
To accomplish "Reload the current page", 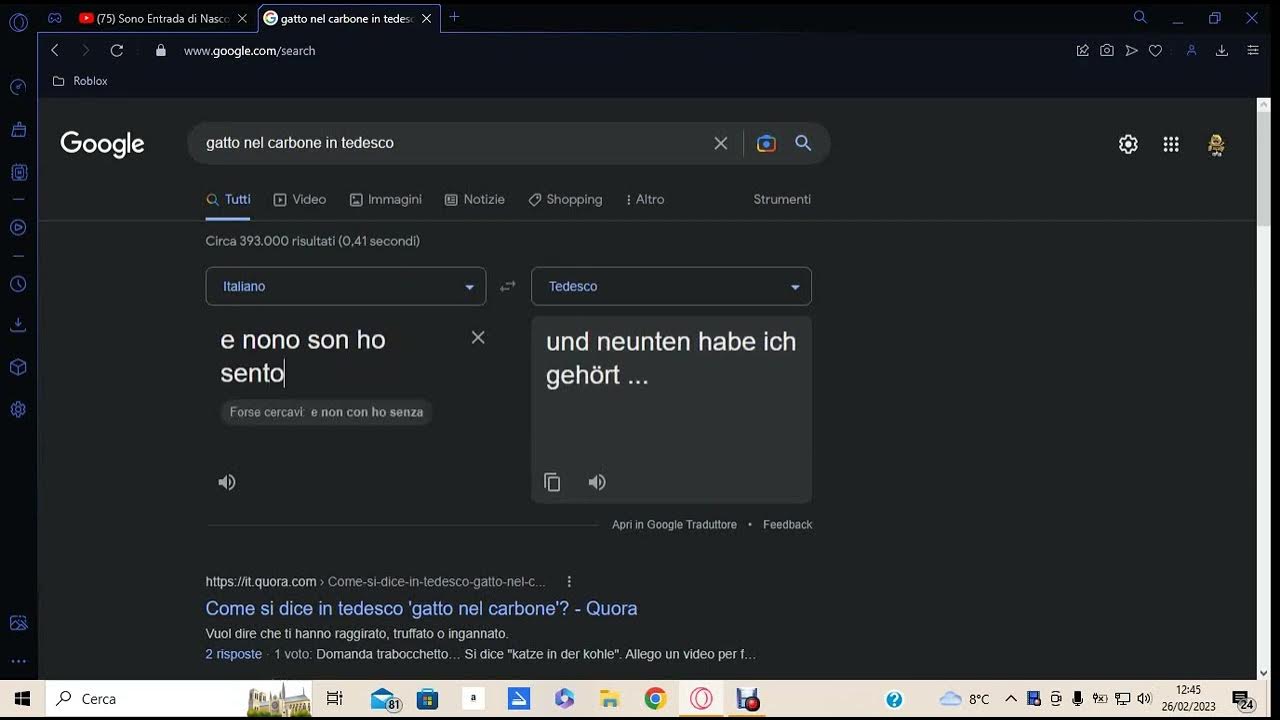I will tap(117, 50).
